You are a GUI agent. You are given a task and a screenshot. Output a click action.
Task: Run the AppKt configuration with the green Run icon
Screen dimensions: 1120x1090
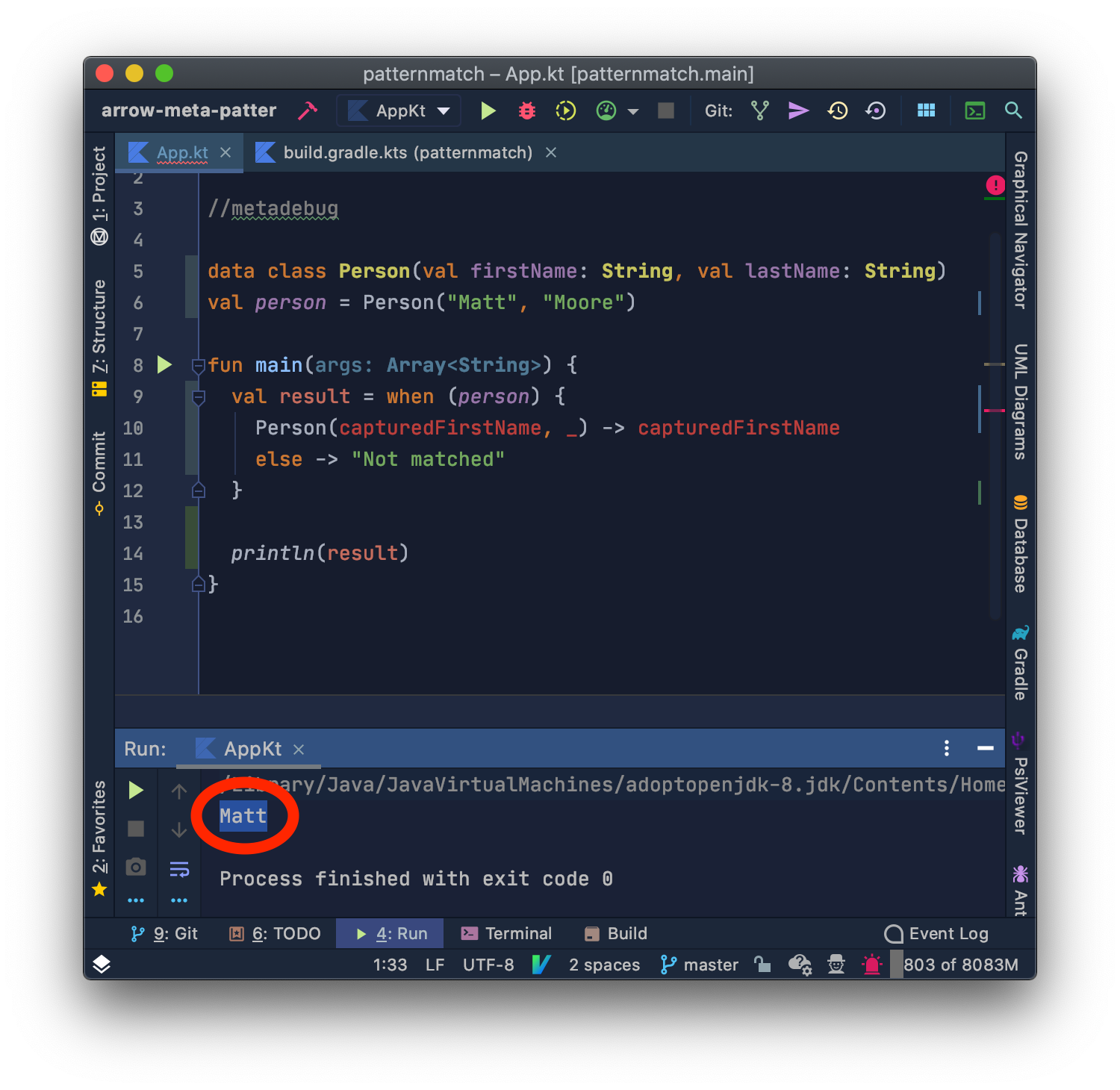coord(488,110)
